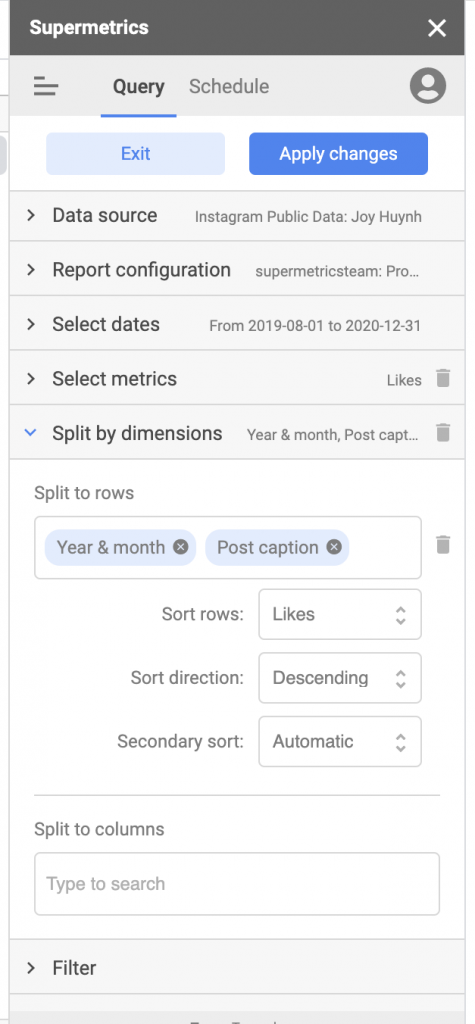Click the 'Year & month, Post capt…' summary
This screenshot has width=475, height=1024.
[x=333, y=434]
